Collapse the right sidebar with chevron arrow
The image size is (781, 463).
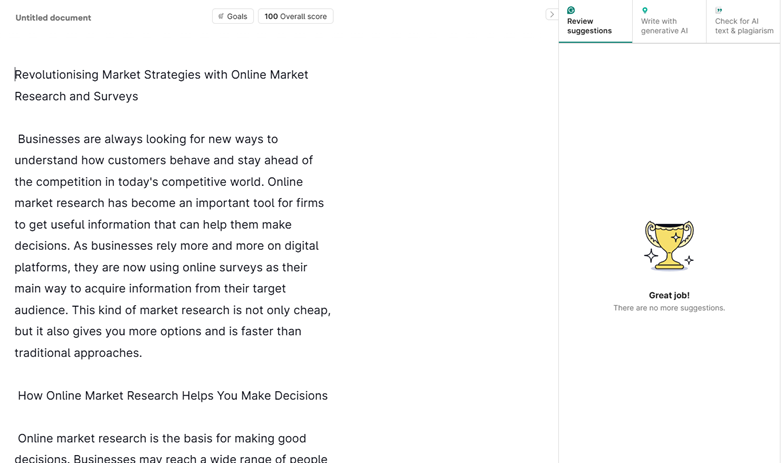(551, 15)
